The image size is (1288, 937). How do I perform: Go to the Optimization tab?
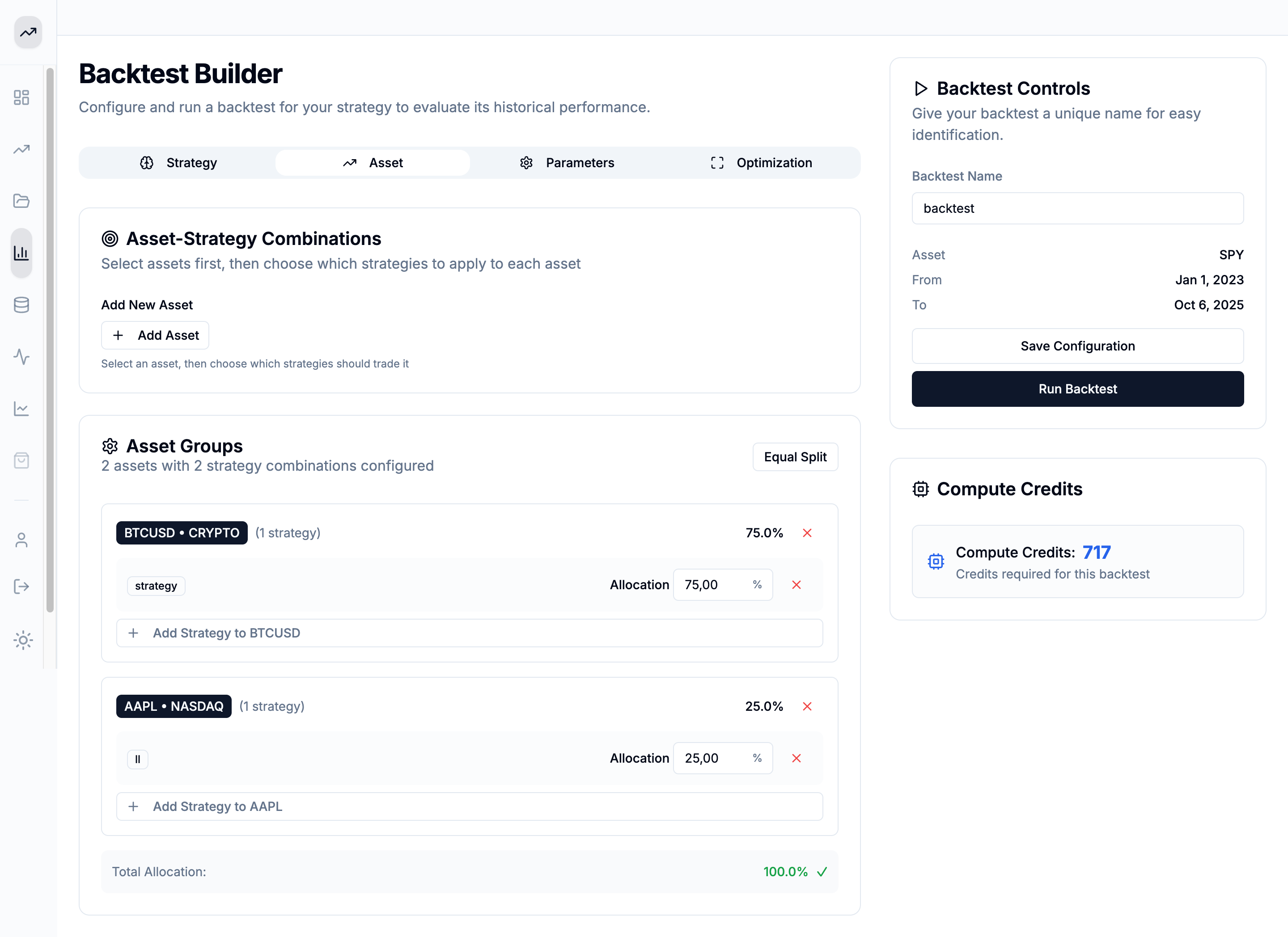pos(762,163)
